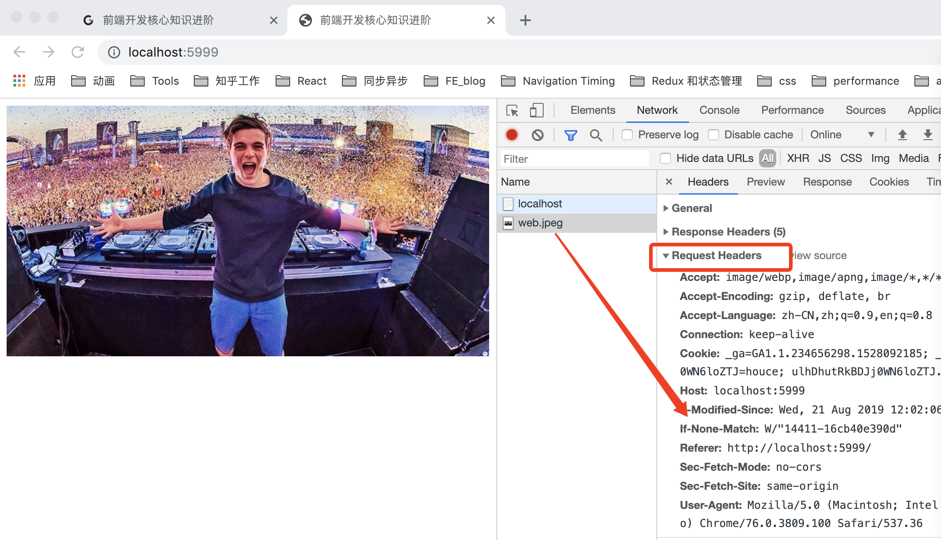Click the If-None-Match header value
This screenshot has width=941, height=540.
(x=833, y=429)
